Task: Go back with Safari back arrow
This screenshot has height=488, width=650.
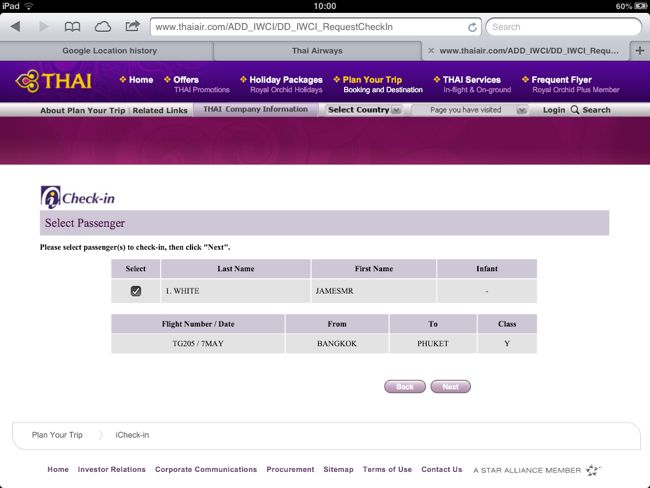Action: (x=16, y=27)
